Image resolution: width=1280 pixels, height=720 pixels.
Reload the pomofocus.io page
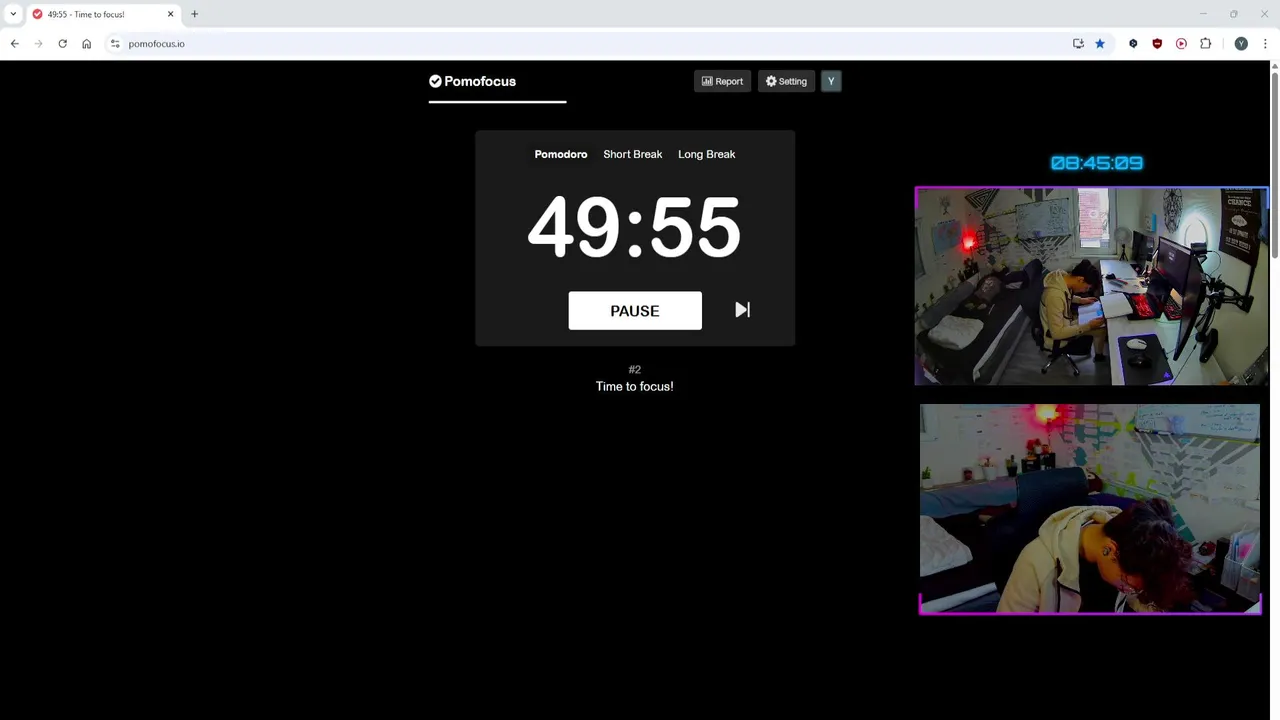(x=62, y=44)
